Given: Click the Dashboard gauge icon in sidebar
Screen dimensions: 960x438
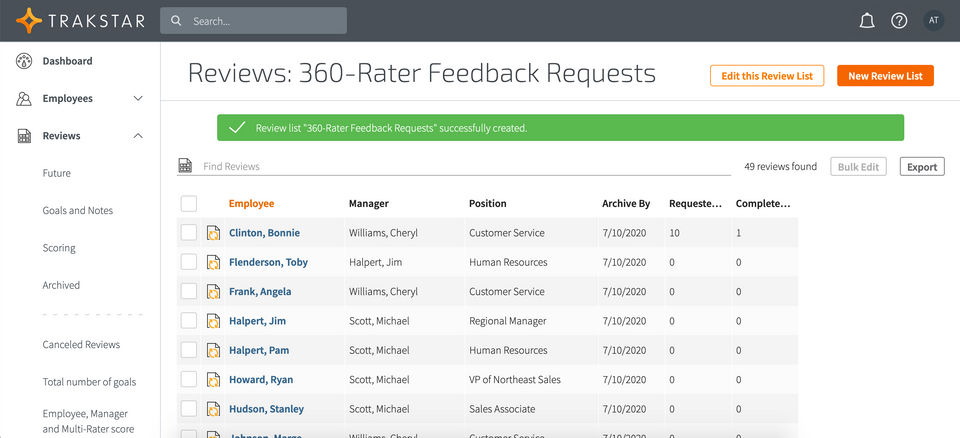Looking at the screenshot, I should click(24, 61).
